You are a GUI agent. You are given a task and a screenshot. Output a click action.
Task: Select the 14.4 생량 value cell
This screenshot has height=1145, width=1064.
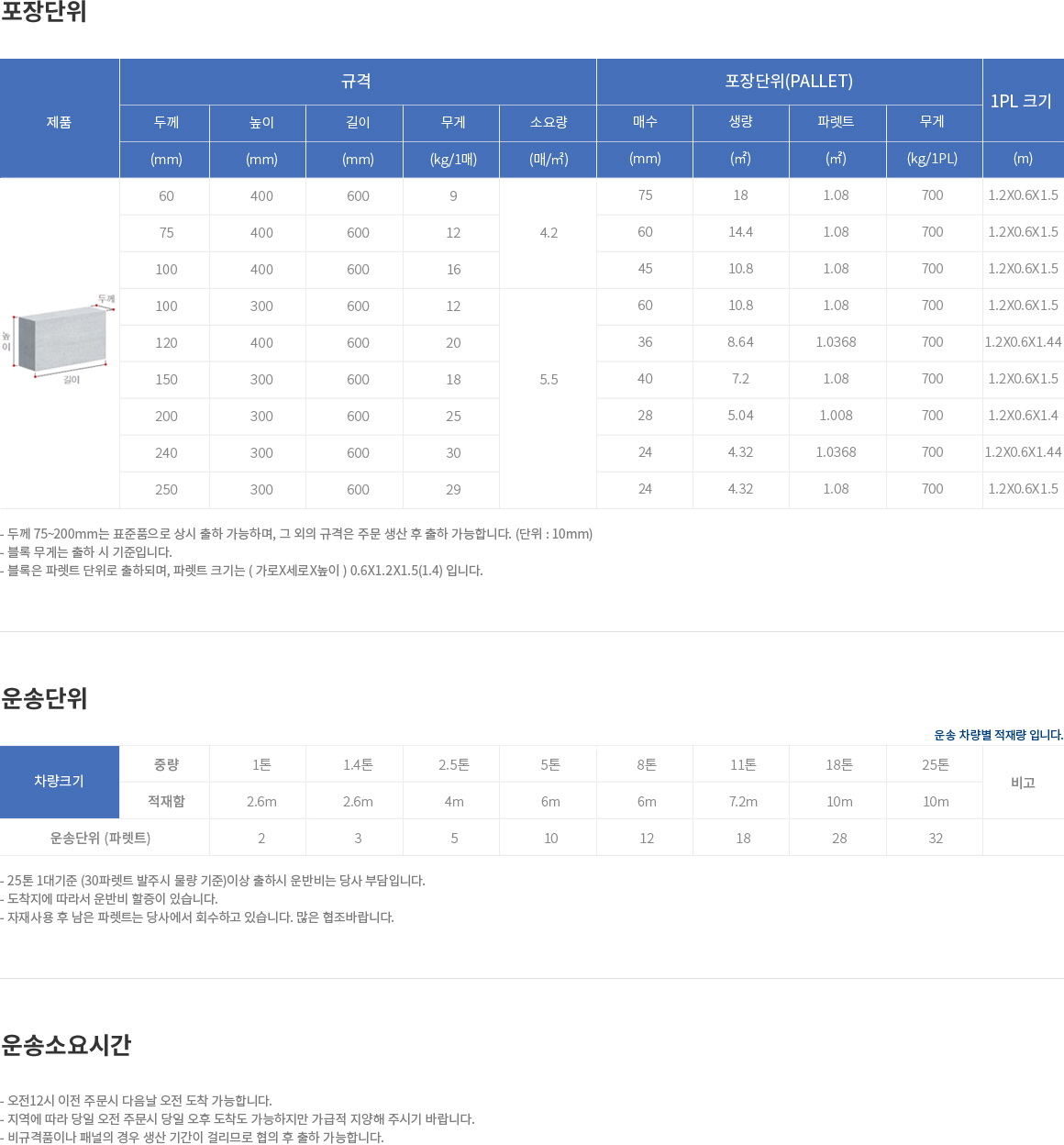click(x=740, y=232)
